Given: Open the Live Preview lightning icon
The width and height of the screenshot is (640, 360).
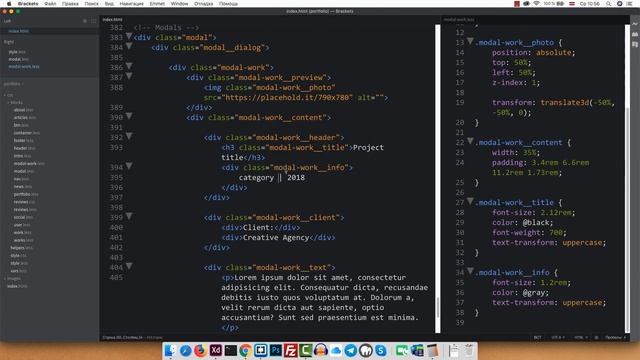Looking at the screenshot, I should click(635, 24).
